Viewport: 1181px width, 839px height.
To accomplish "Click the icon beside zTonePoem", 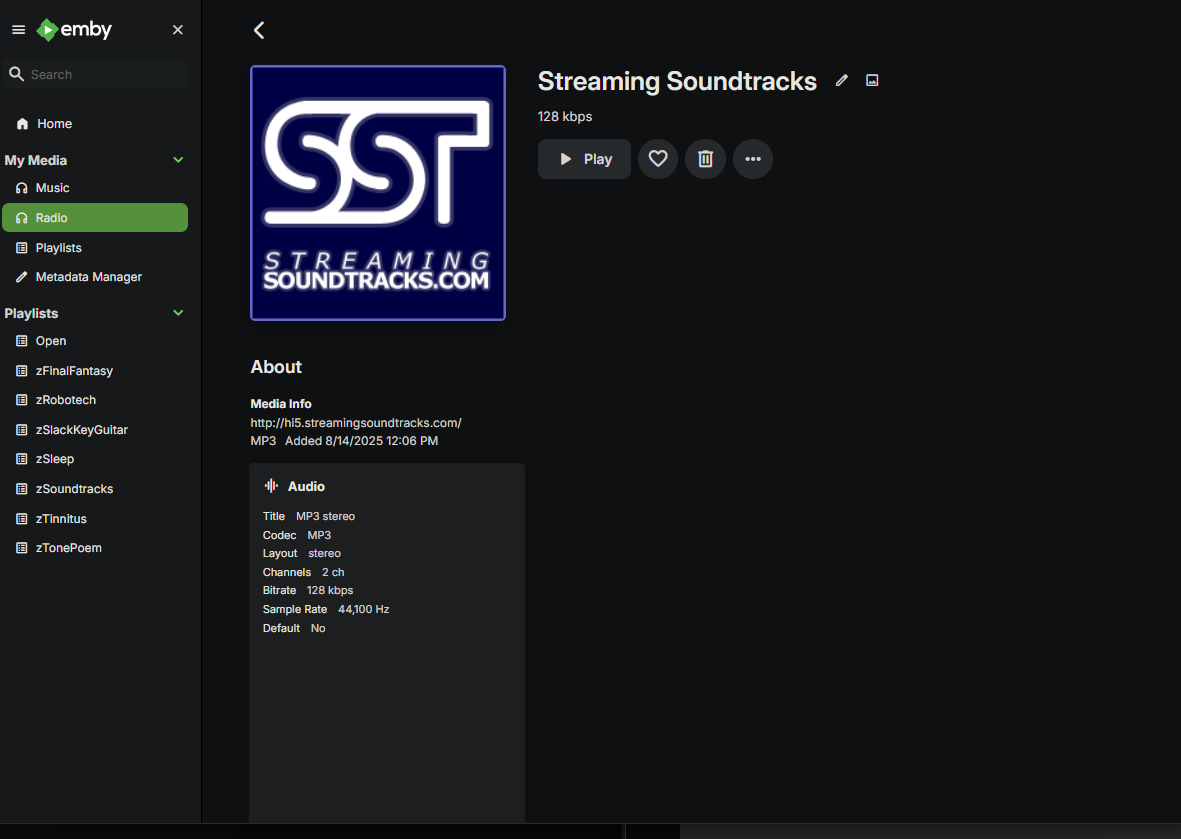I will coord(22,548).
